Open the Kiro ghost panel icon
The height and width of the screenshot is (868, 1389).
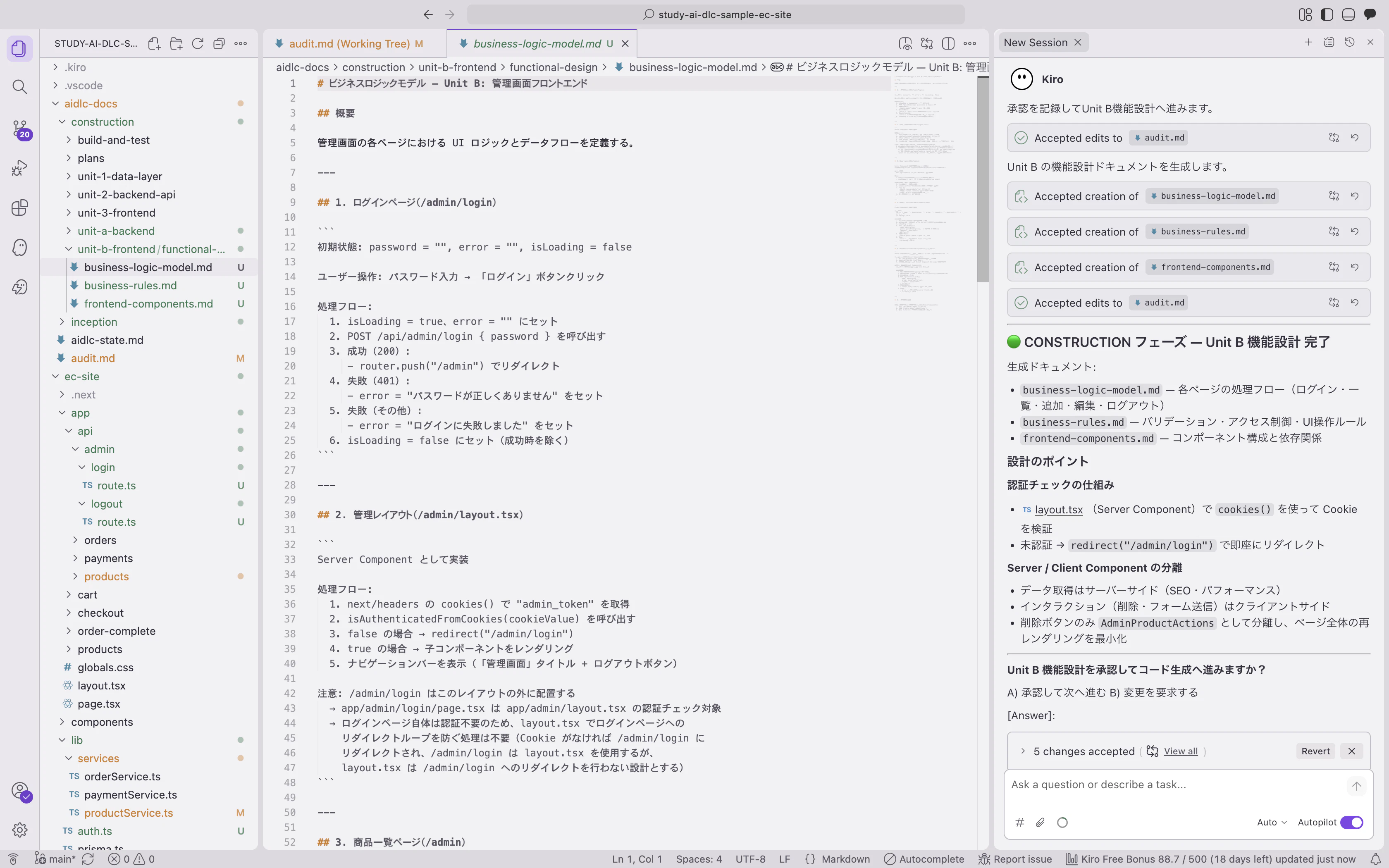click(19, 248)
